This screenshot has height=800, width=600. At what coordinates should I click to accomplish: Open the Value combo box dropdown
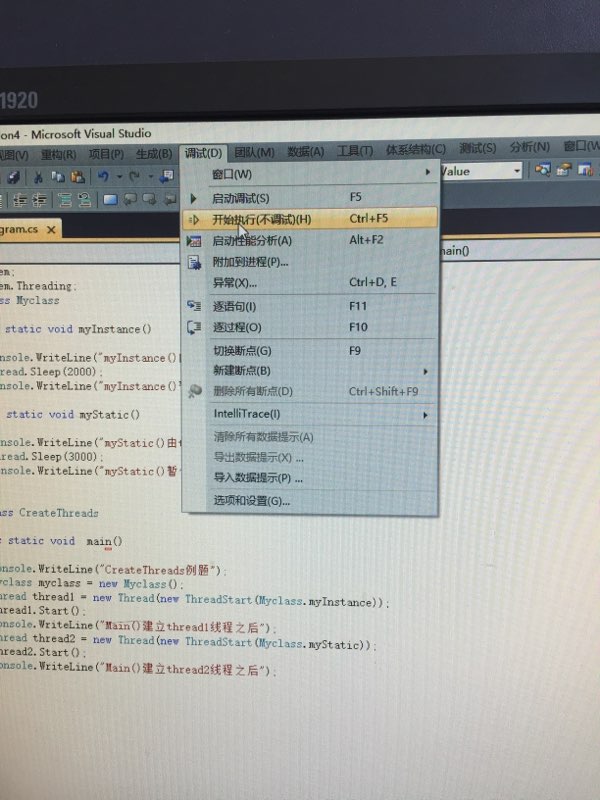[517, 171]
